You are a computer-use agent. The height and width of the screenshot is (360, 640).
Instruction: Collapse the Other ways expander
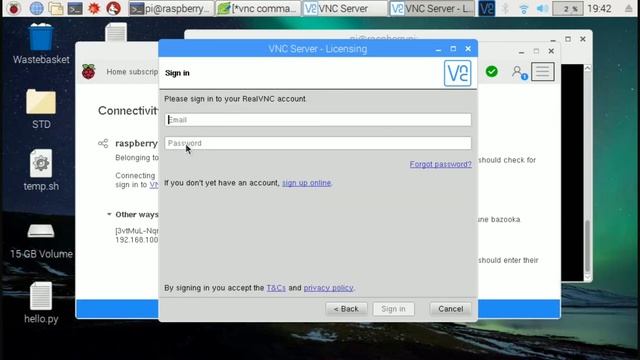(109, 214)
